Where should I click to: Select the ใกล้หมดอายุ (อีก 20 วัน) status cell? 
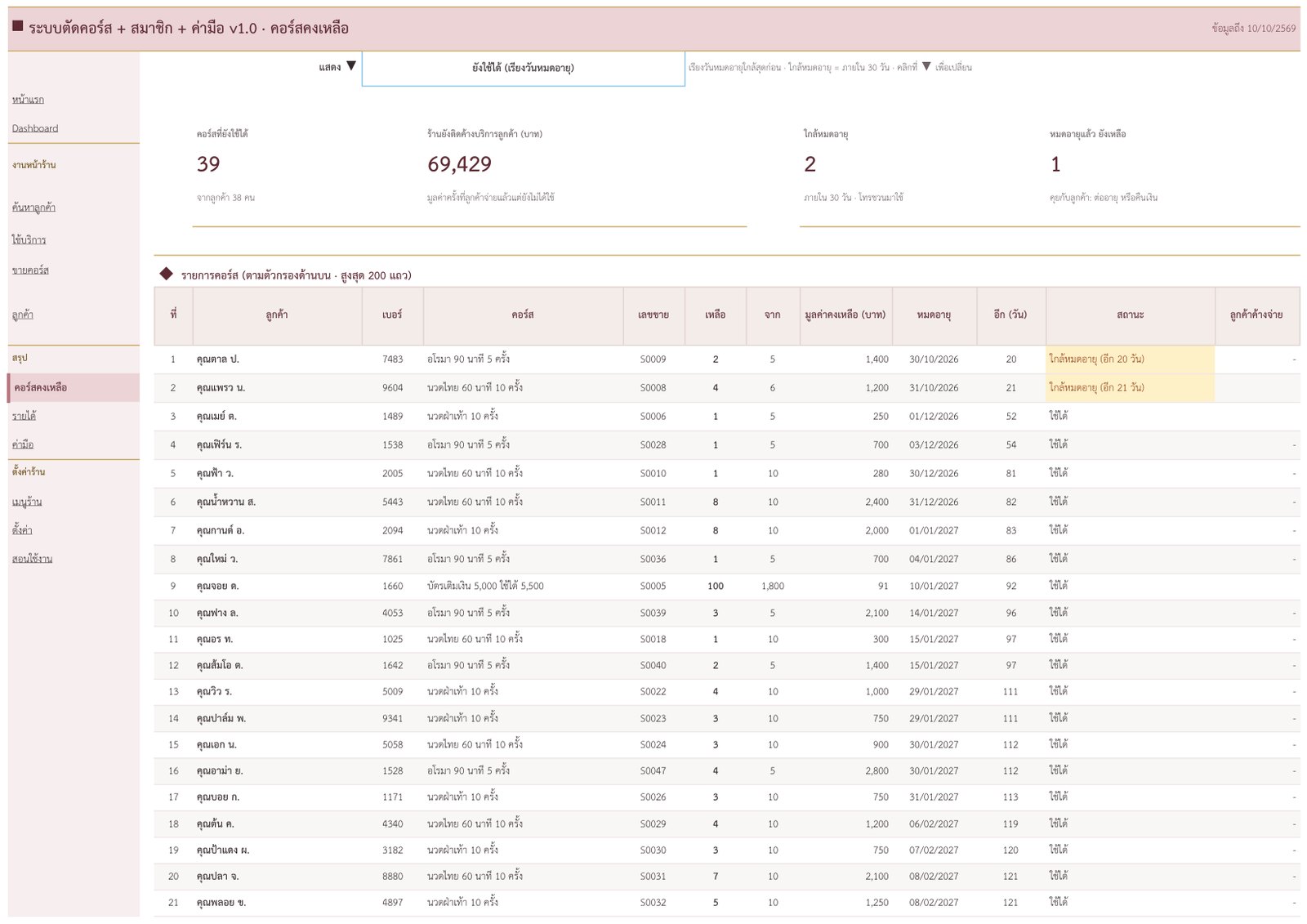pyautogui.click(x=1130, y=359)
